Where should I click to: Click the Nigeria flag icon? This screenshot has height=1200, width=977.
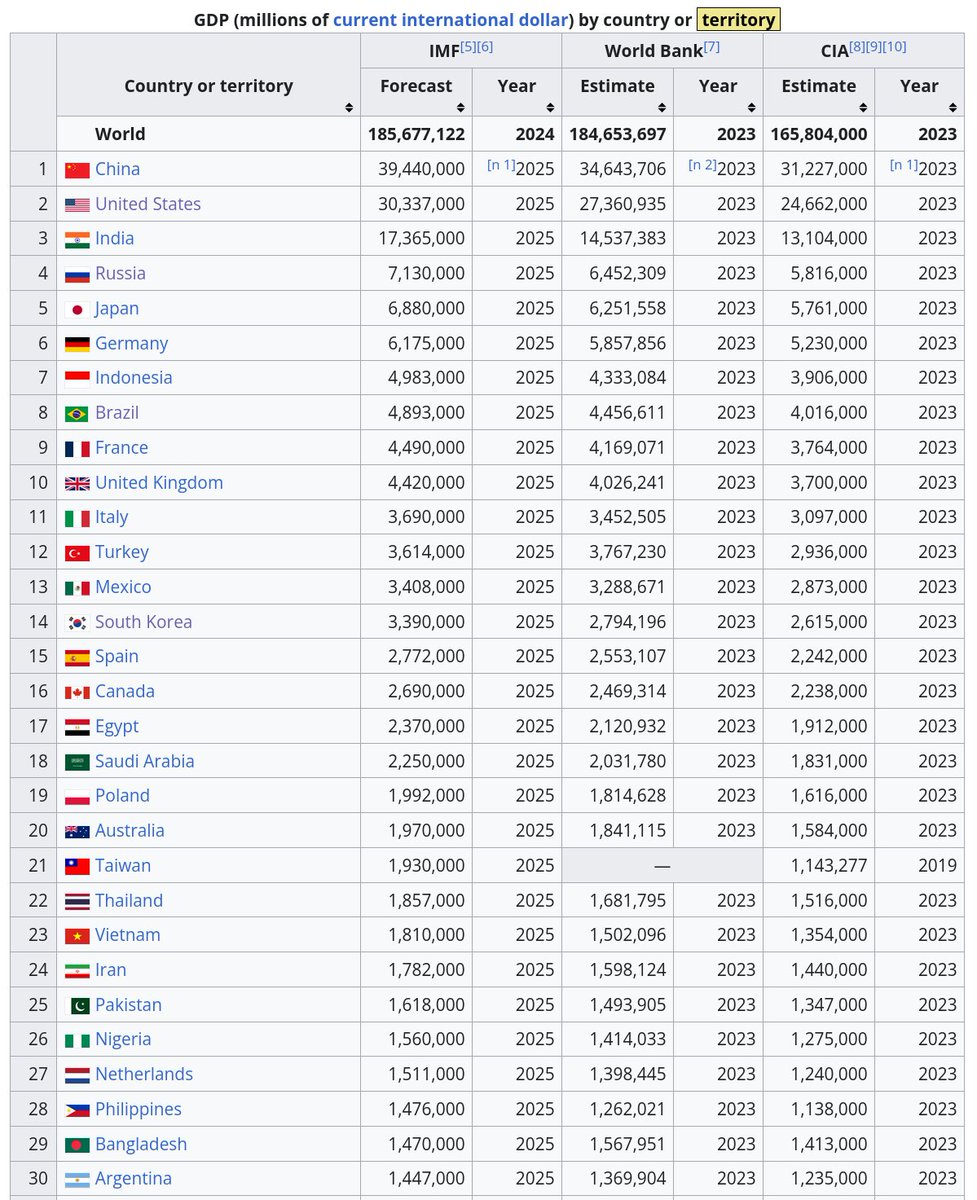77,1041
